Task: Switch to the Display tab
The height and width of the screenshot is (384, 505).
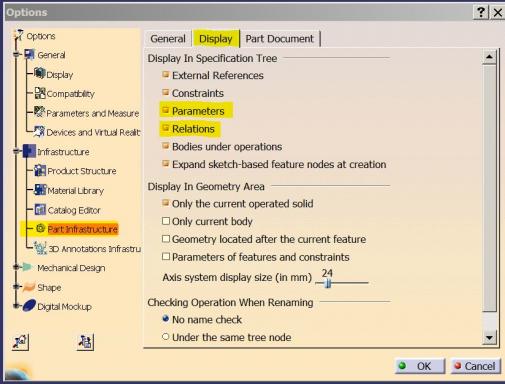Action: click(216, 39)
